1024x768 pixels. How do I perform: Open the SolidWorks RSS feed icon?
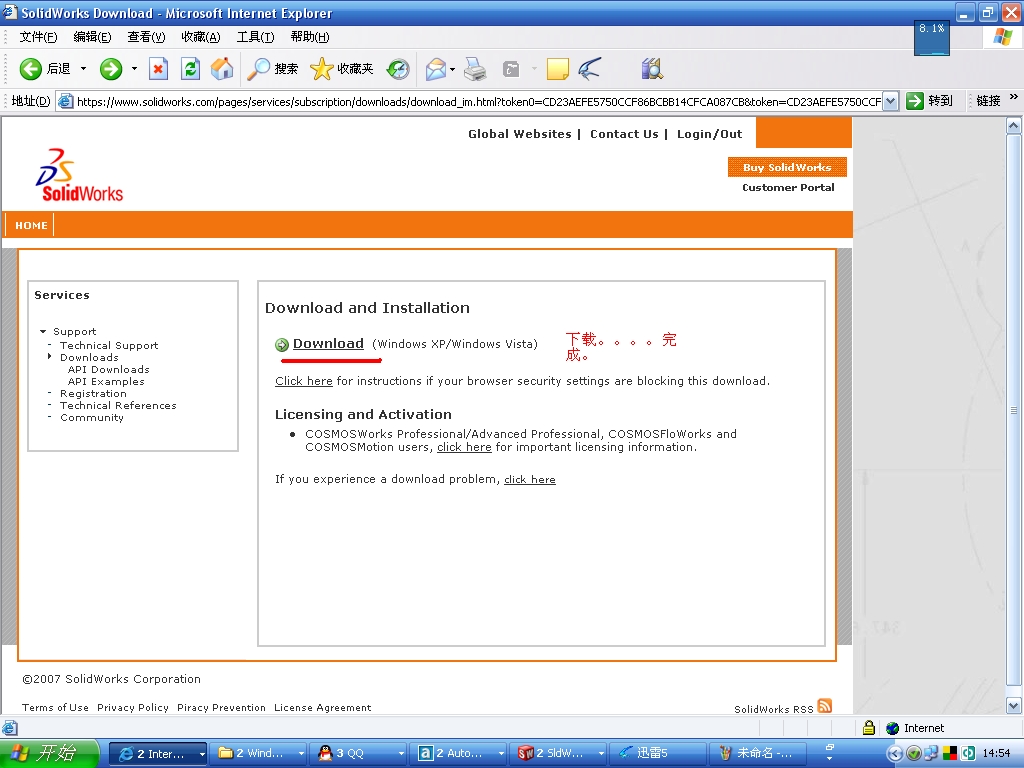tap(825, 706)
